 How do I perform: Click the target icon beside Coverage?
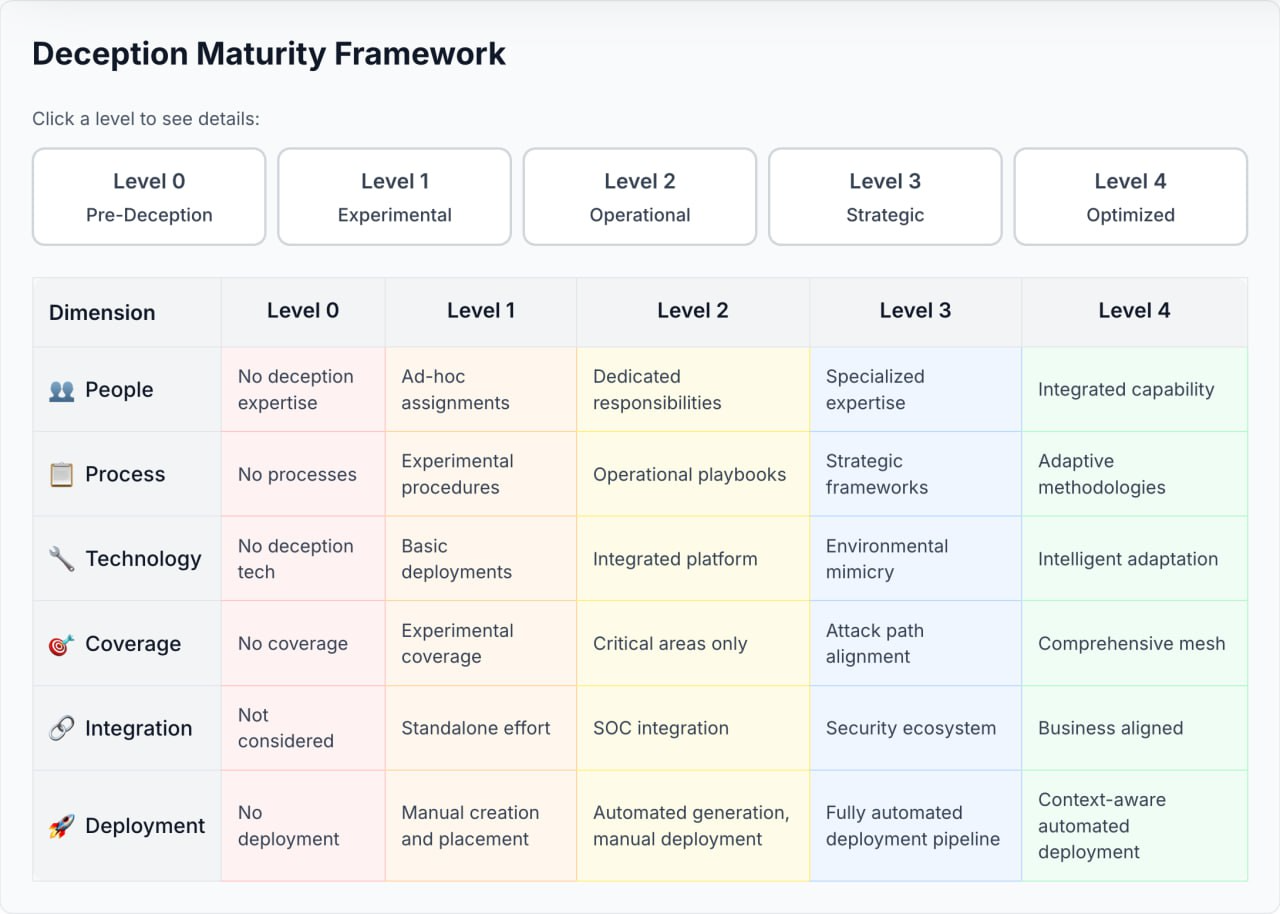[62, 644]
